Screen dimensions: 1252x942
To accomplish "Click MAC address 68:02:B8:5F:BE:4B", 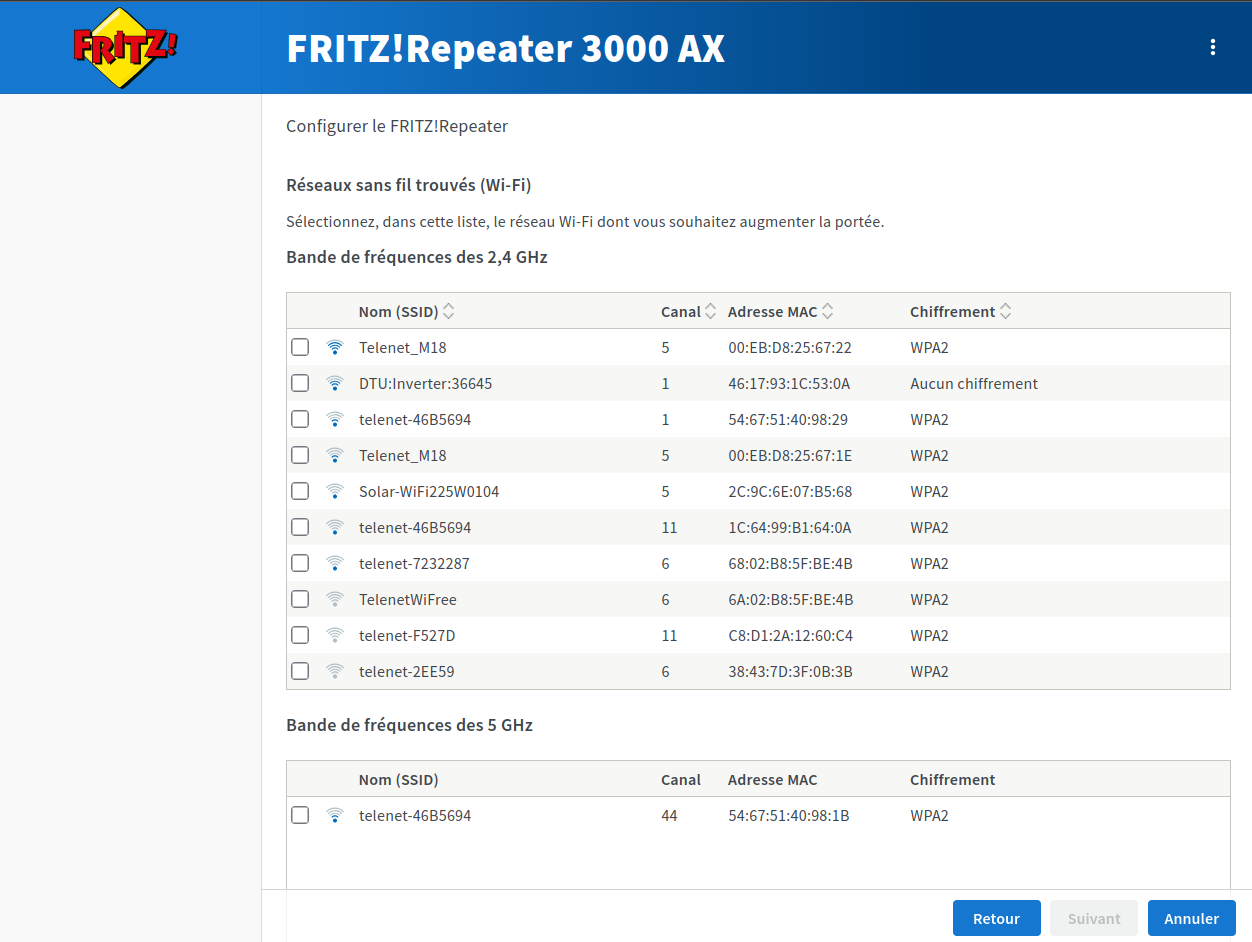I will point(790,564).
